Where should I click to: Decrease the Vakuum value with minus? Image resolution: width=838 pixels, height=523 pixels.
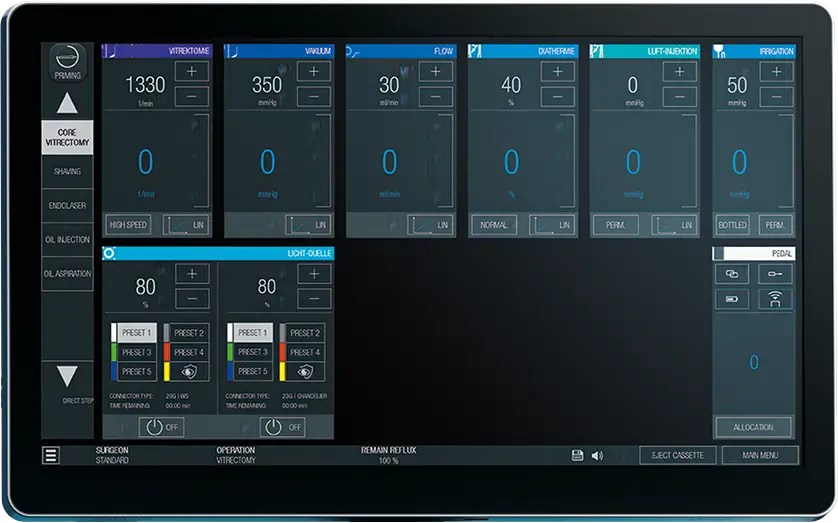[x=314, y=97]
